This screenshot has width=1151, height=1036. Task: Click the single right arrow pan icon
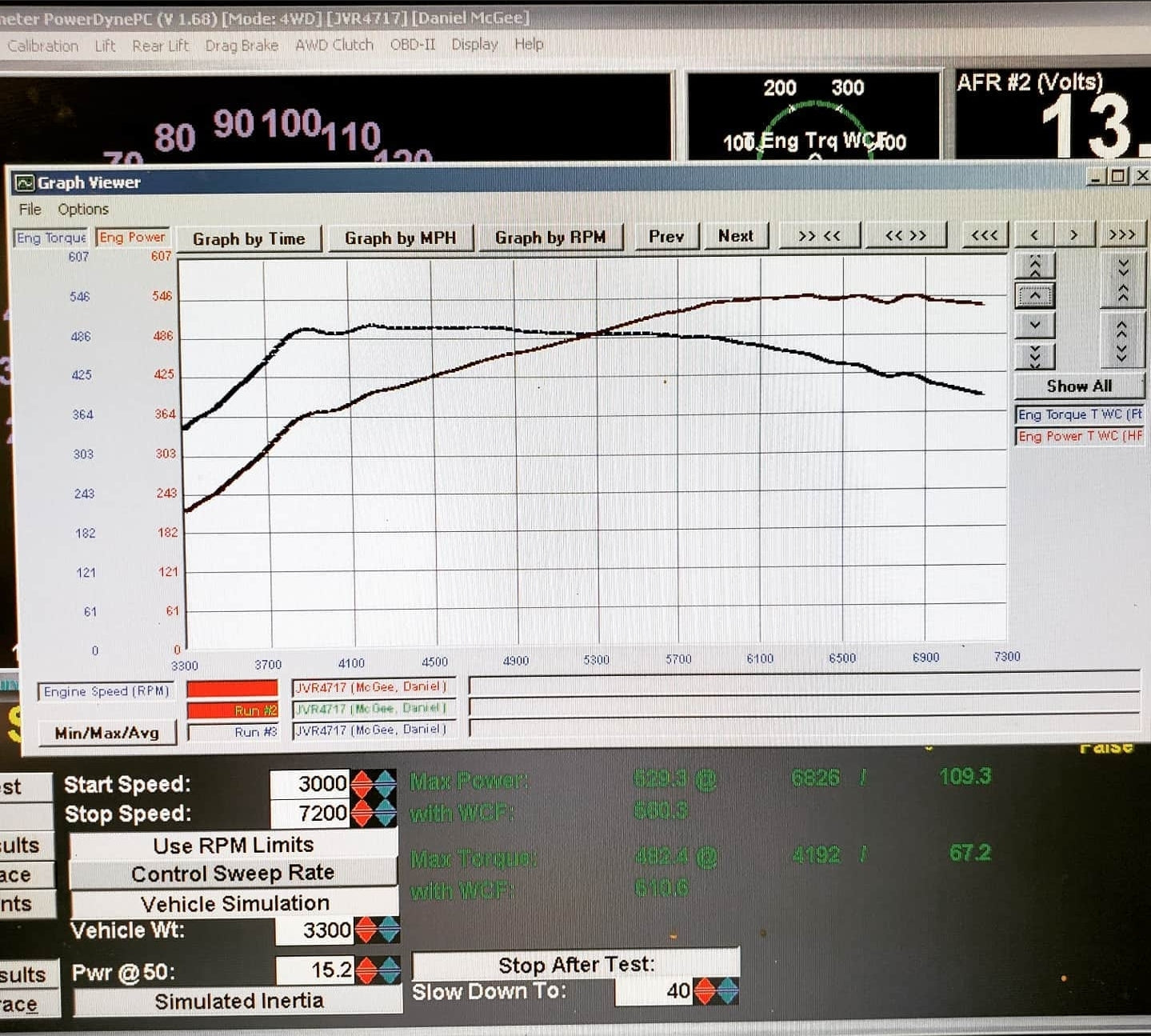coord(1074,234)
